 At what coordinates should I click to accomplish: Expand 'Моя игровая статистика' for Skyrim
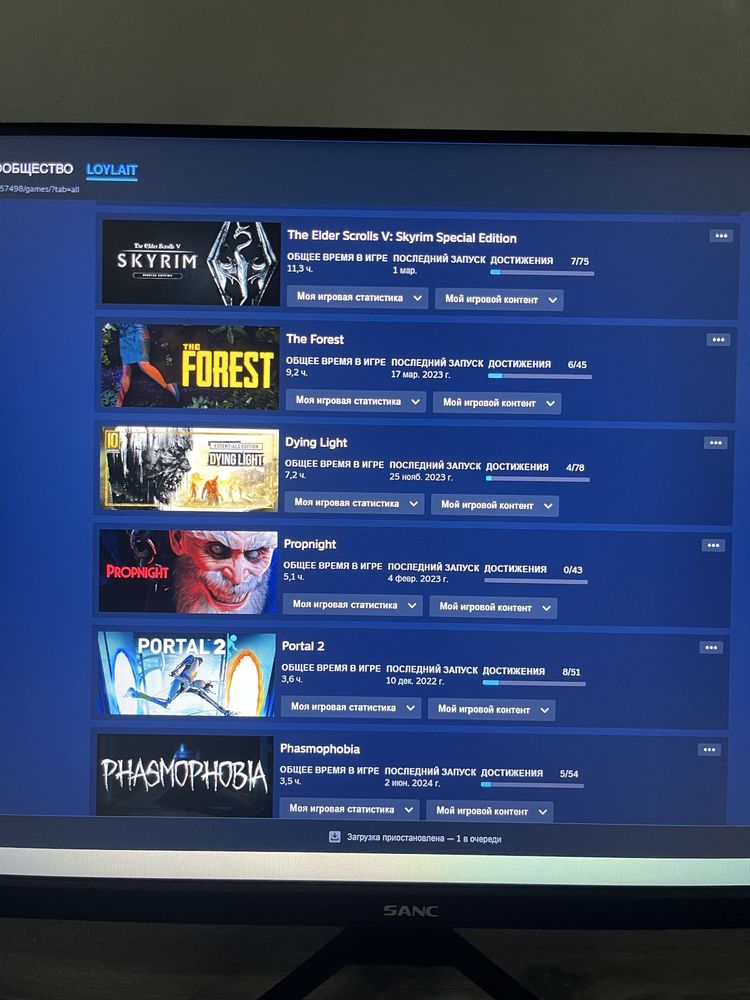point(357,298)
